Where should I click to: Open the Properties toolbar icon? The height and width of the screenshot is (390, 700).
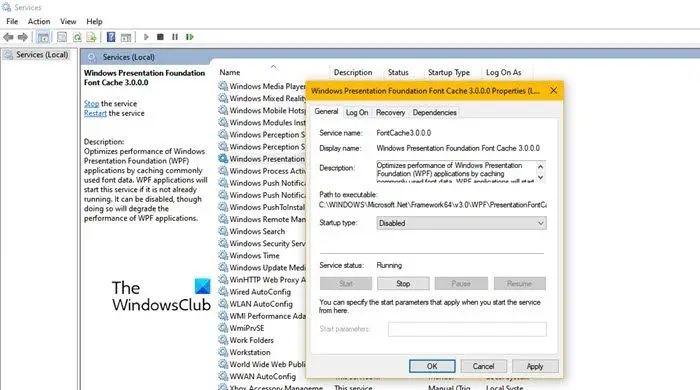pyautogui.click(x=62, y=37)
